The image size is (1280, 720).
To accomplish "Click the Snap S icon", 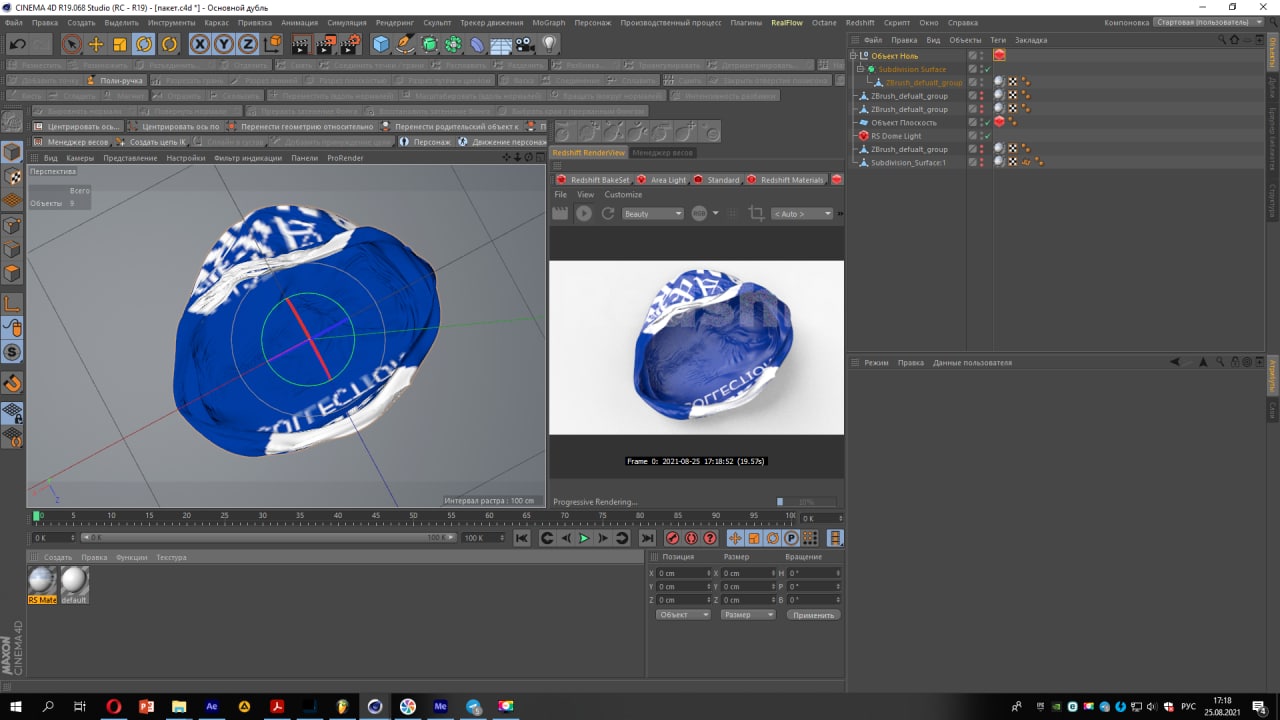I will [12, 352].
